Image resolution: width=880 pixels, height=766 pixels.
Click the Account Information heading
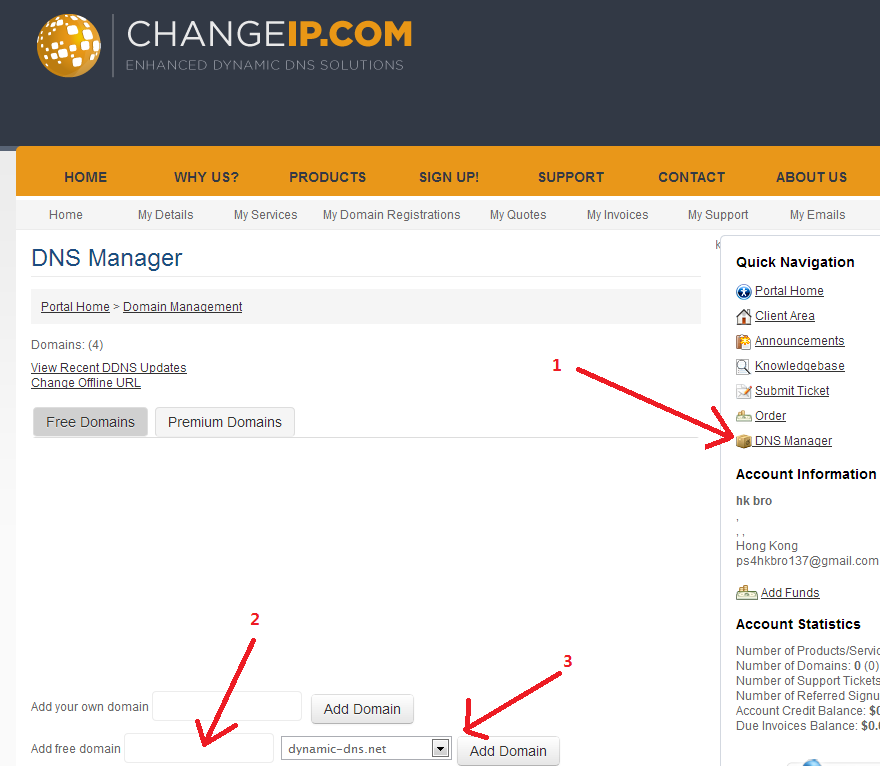coord(806,474)
